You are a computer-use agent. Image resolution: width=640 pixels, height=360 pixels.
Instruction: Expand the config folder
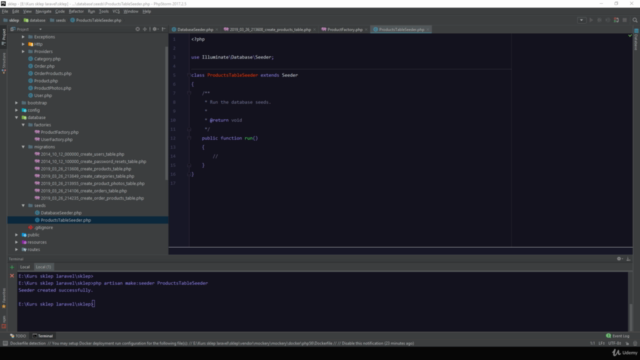point(17,110)
